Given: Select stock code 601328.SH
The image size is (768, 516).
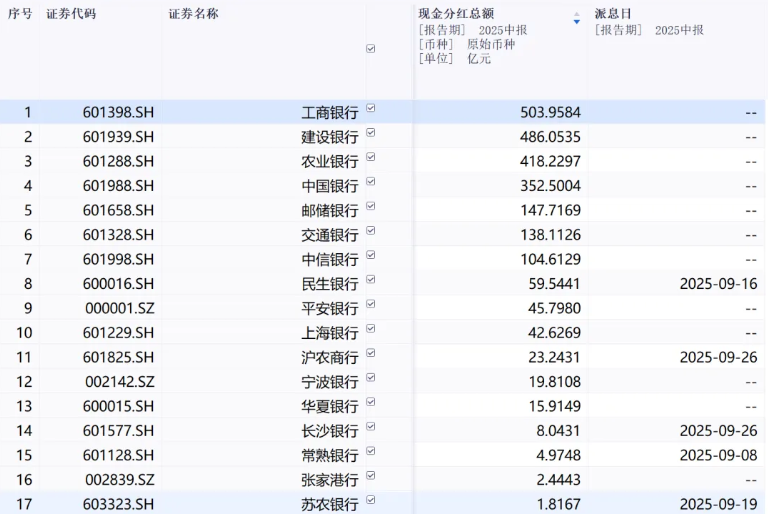Looking at the screenshot, I should click(118, 235).
